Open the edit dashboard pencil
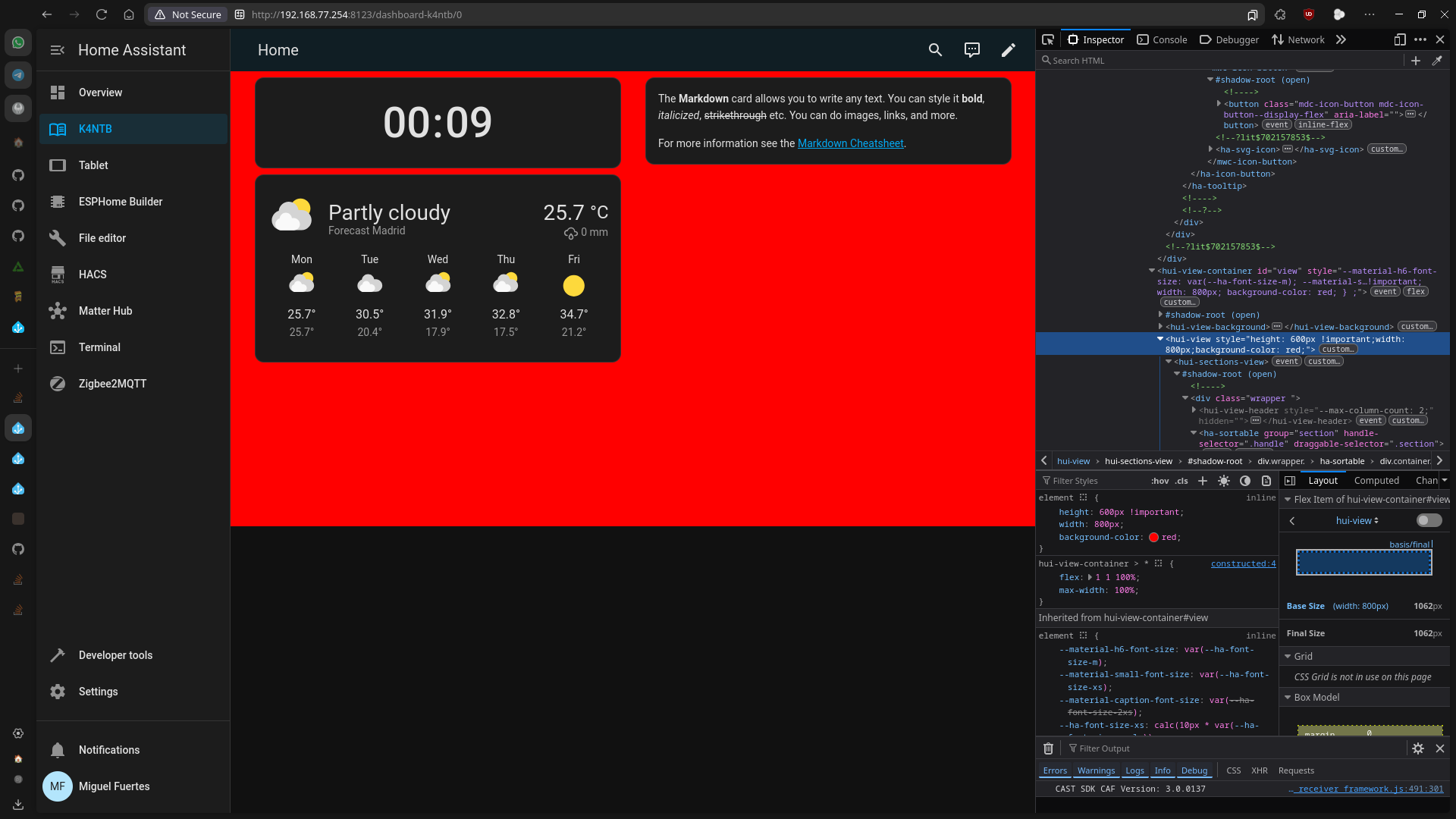Screen dimensions: 1456x819 point(1009,50)
